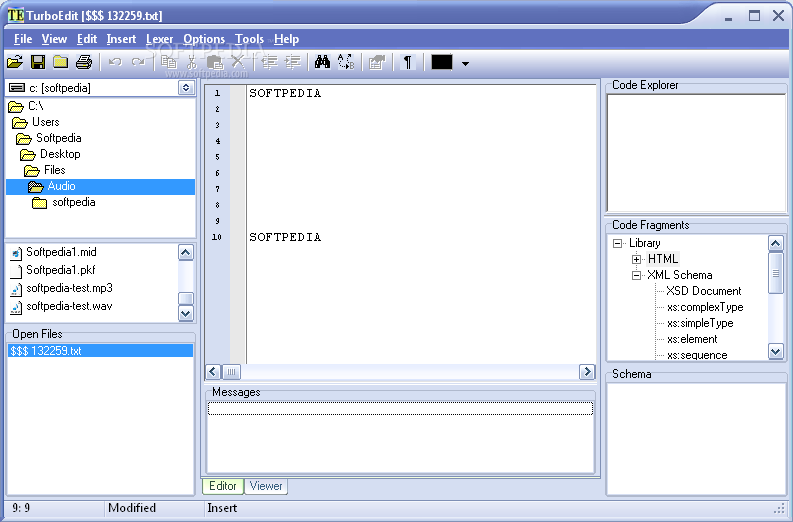Select XSD Document fragment
793x522 pixels.
coord(703,291)
